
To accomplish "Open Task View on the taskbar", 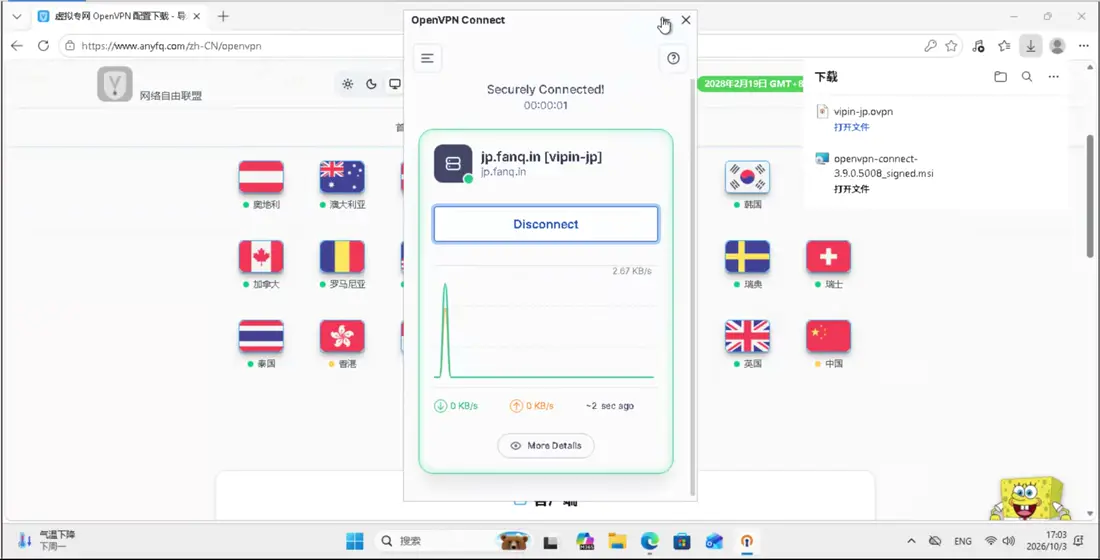I will [551, 541].
